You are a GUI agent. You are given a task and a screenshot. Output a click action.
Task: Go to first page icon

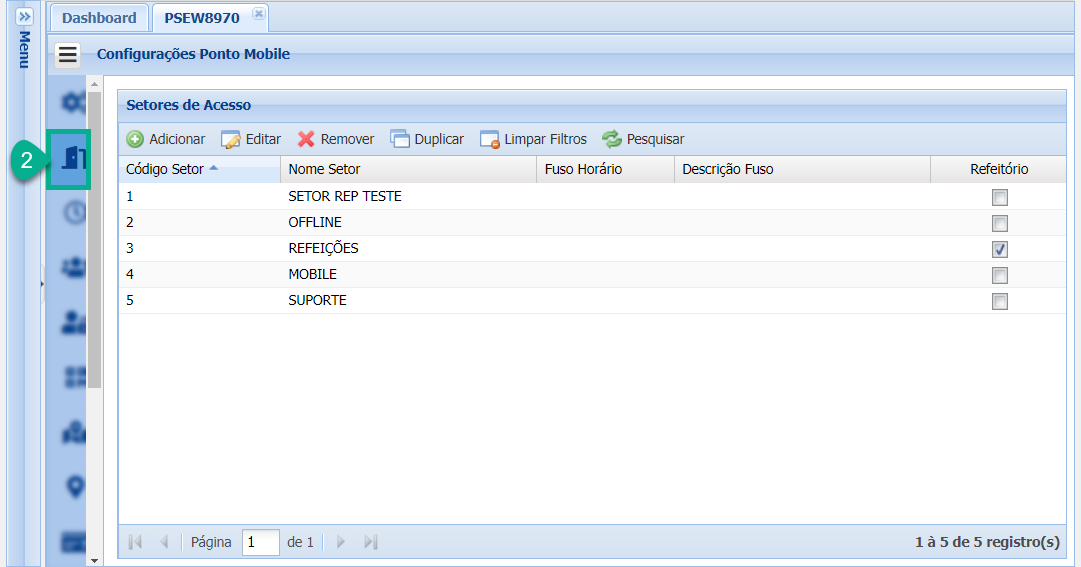pyautogui.click(x=135, y=542)
